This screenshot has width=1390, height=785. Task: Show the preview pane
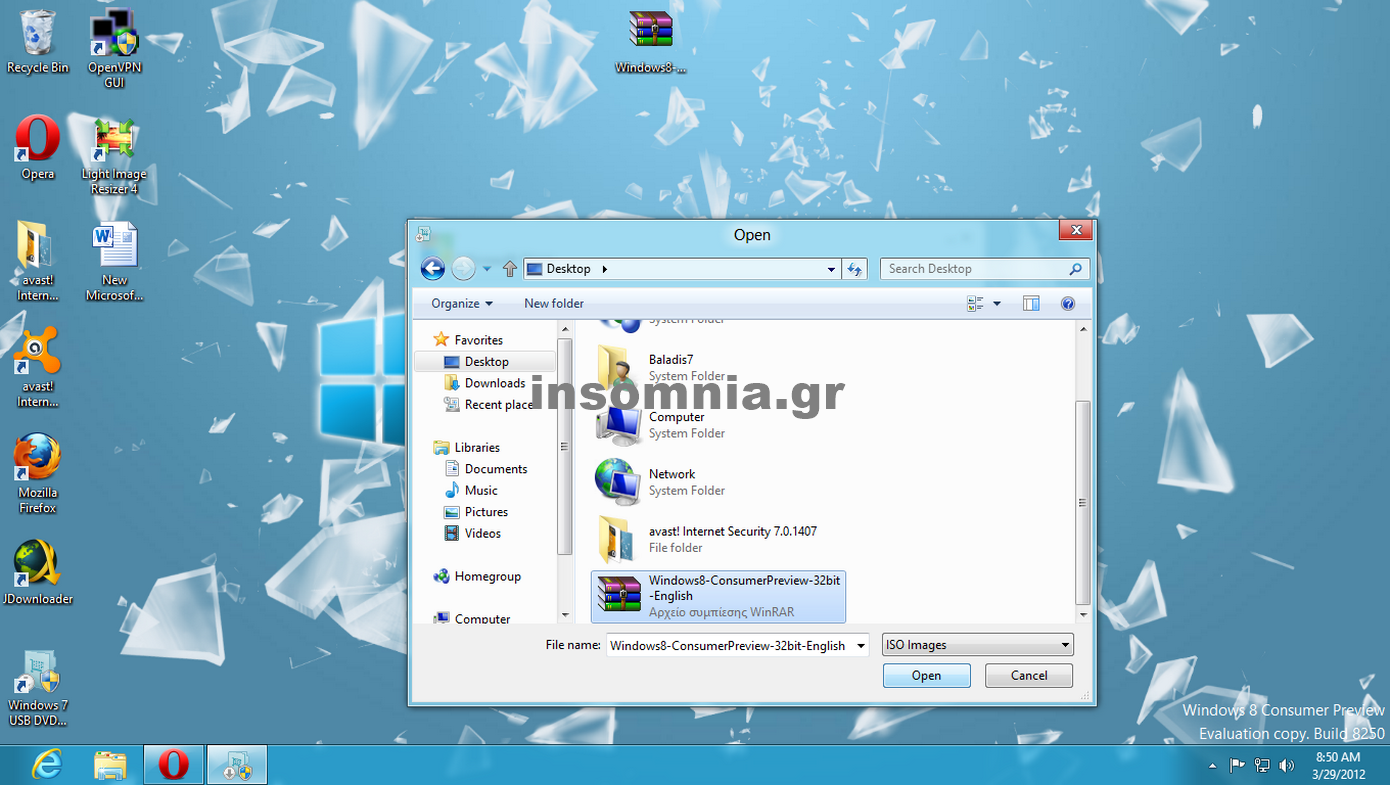1031,304
